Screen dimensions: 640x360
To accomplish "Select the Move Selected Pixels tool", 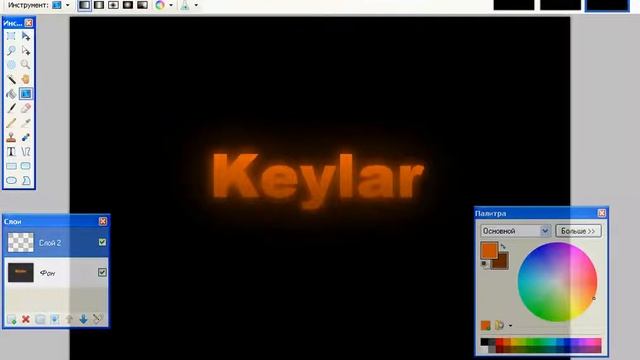I will [26, 36].
